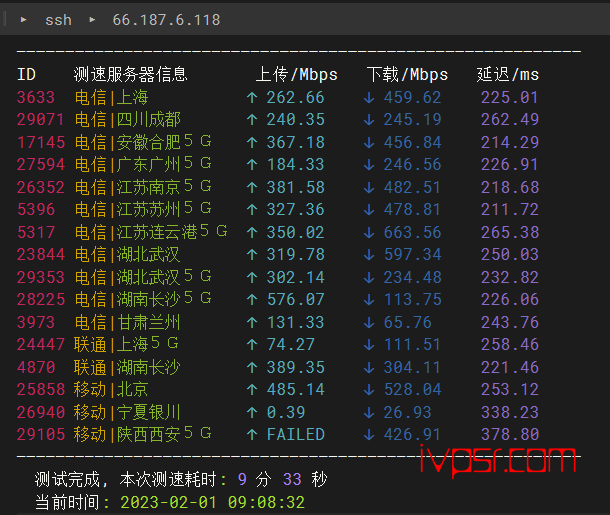Click download value 113.75

(x=412, y=299)
